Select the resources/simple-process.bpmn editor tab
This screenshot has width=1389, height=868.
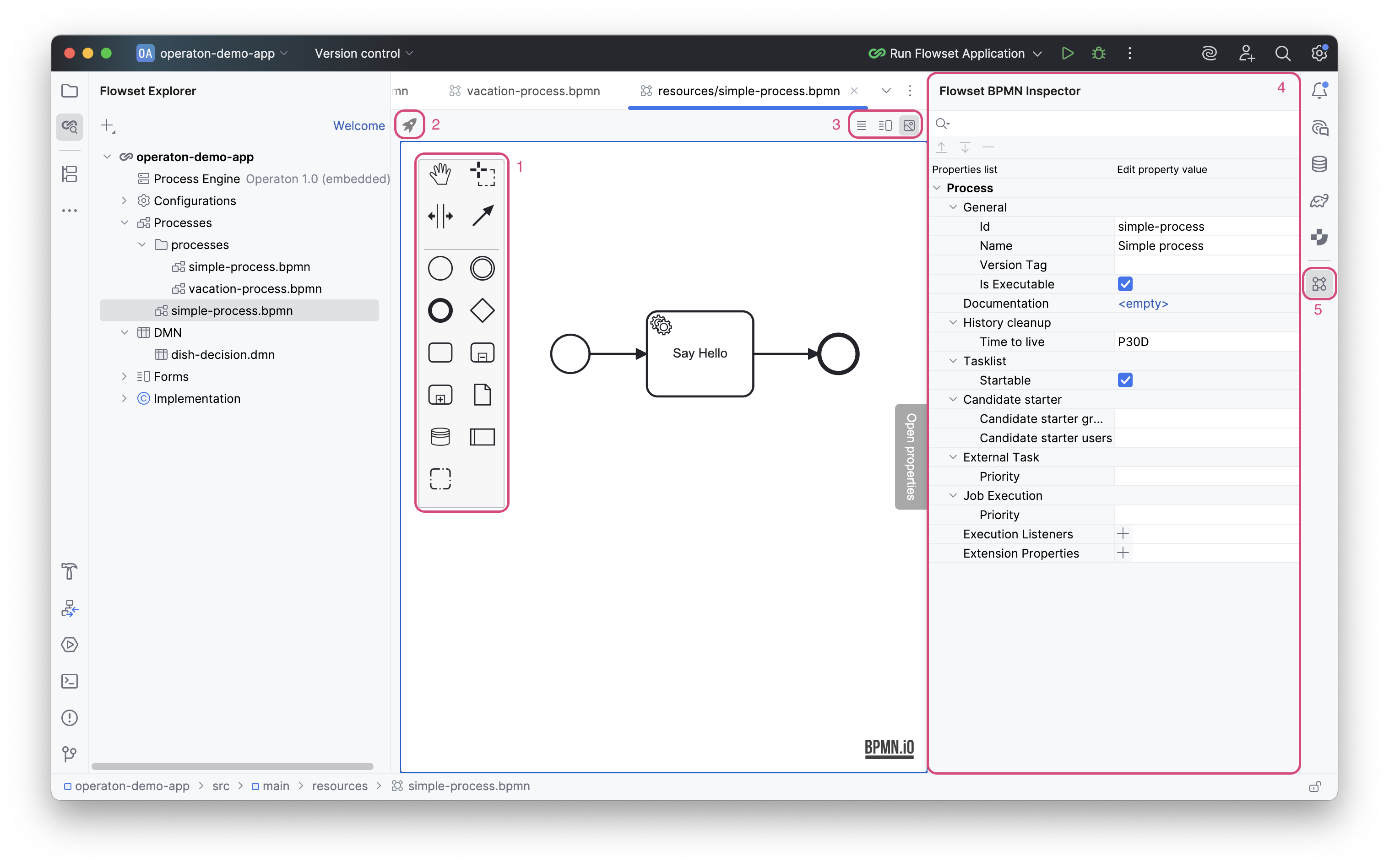click(746, 90)
